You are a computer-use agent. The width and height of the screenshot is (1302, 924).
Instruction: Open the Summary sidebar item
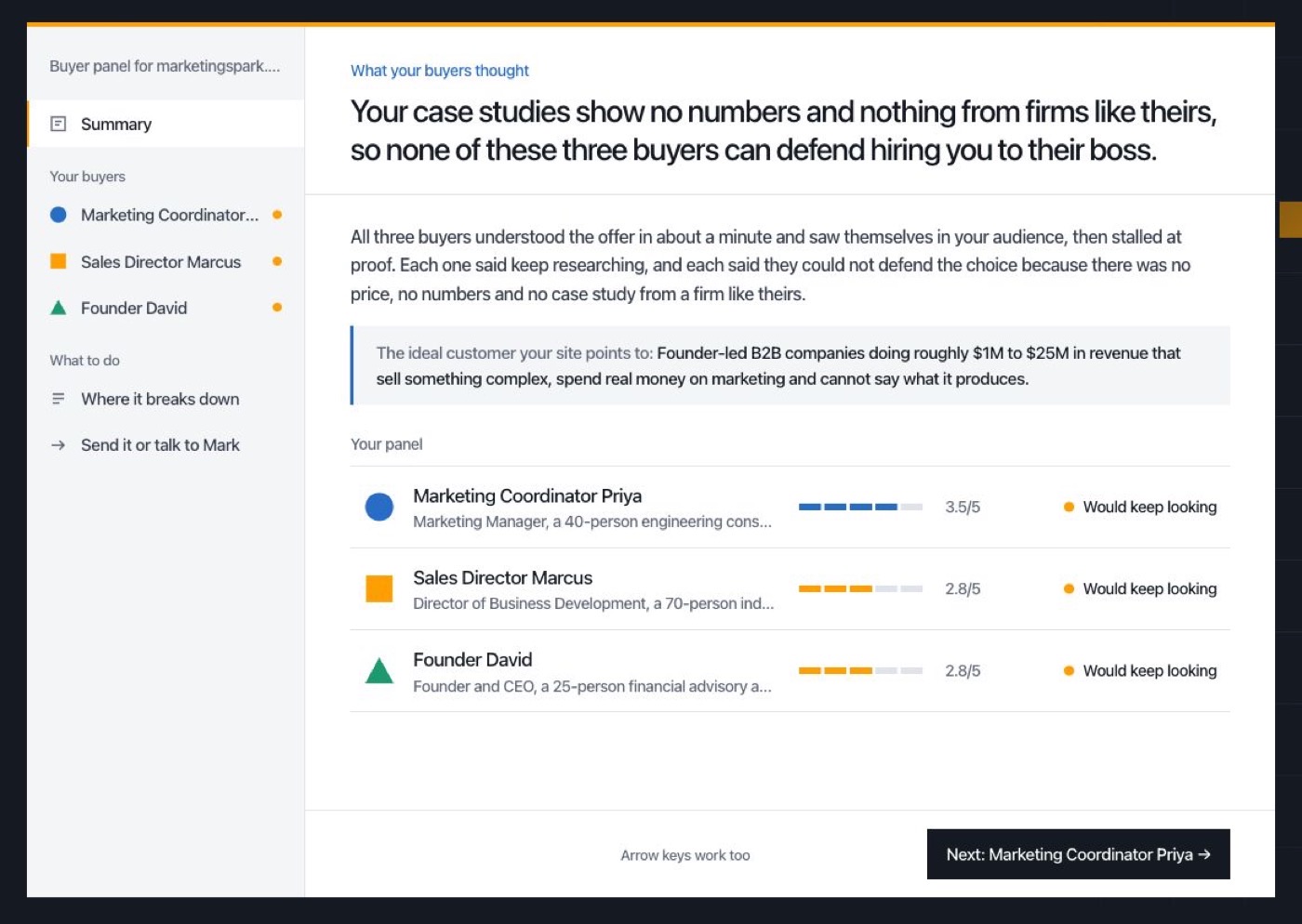[166, 124]
